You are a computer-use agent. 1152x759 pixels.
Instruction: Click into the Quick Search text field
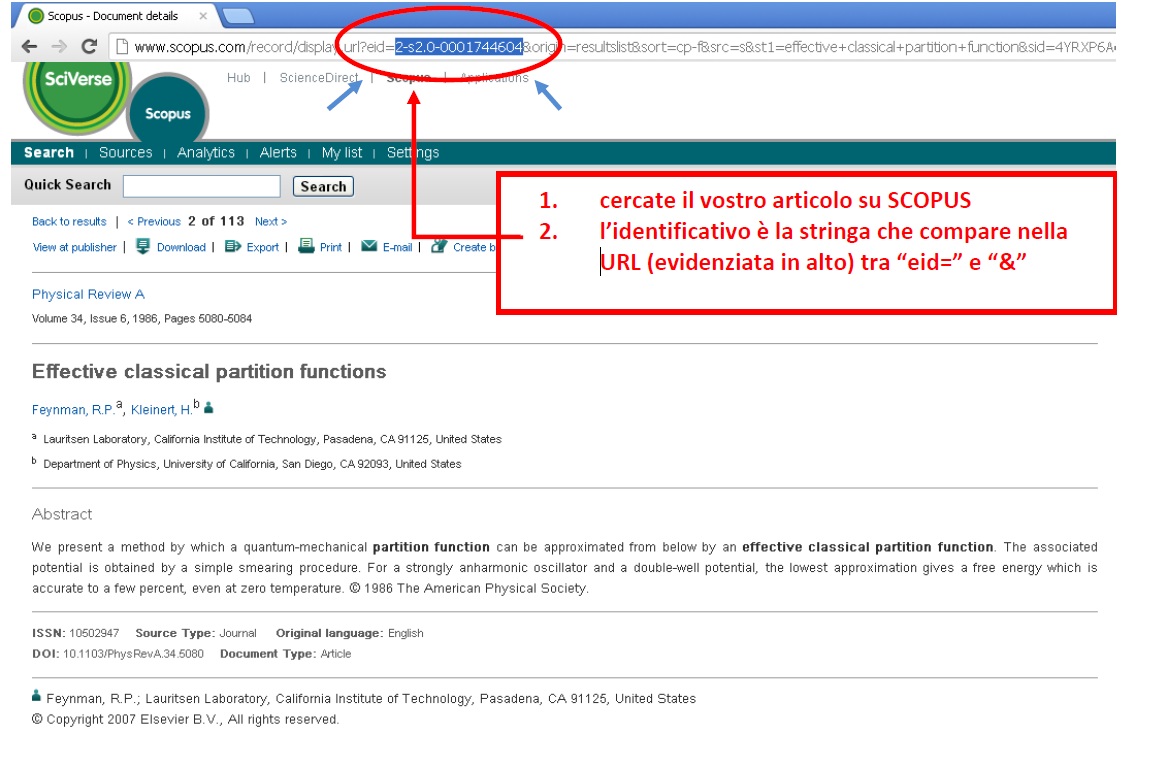point(201,186)
